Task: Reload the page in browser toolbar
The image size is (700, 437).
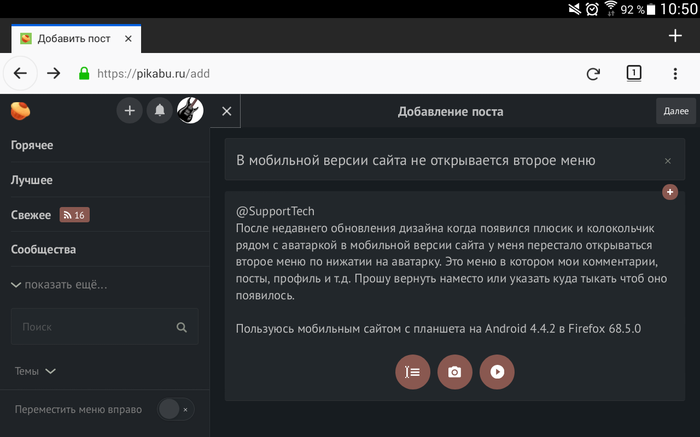Action: click(593, 73)
